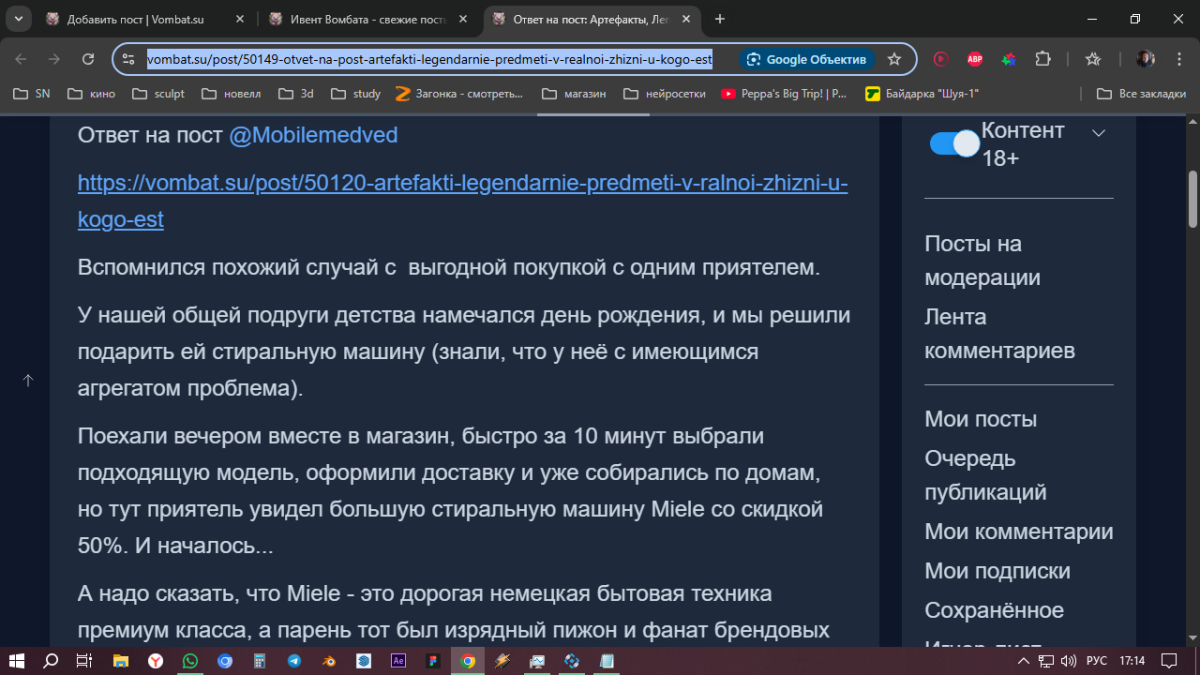Click the page vertical scrollbar
Viewport: 1200px width, 675px height.
pyautogui.click(x=1192, y=199)
